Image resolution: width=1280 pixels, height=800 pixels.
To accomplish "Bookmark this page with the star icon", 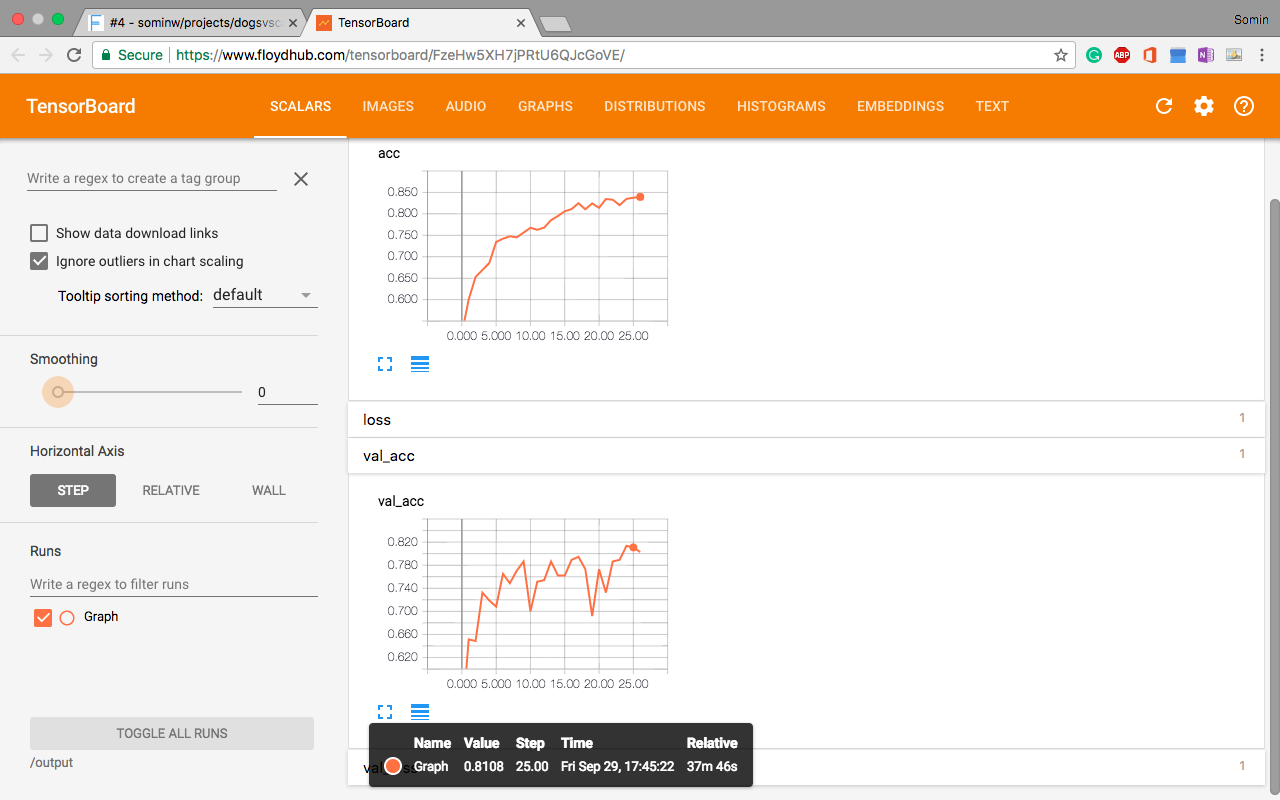I will coord(1061,55).
